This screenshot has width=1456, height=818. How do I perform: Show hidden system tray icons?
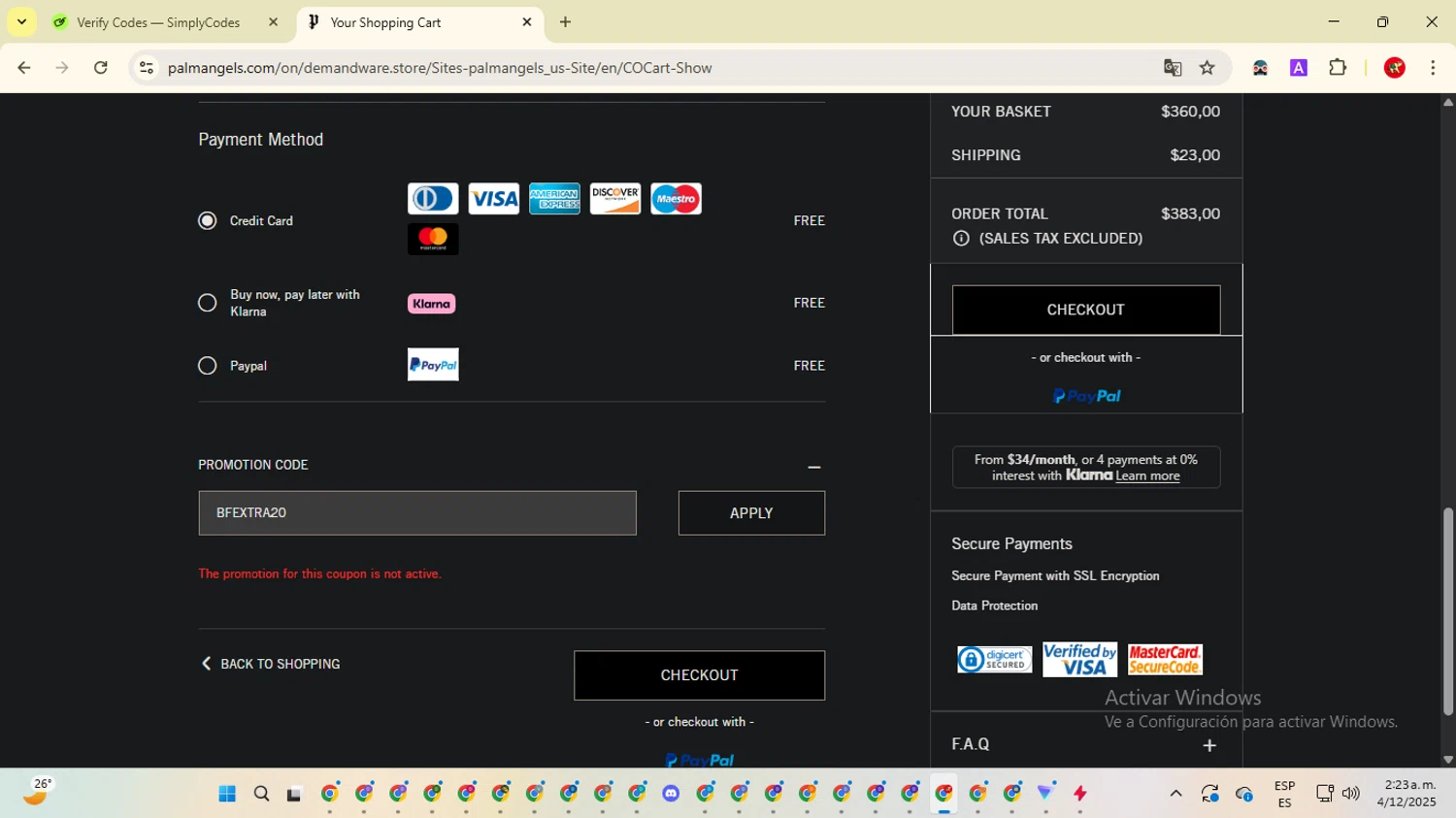click(1175, 794)
